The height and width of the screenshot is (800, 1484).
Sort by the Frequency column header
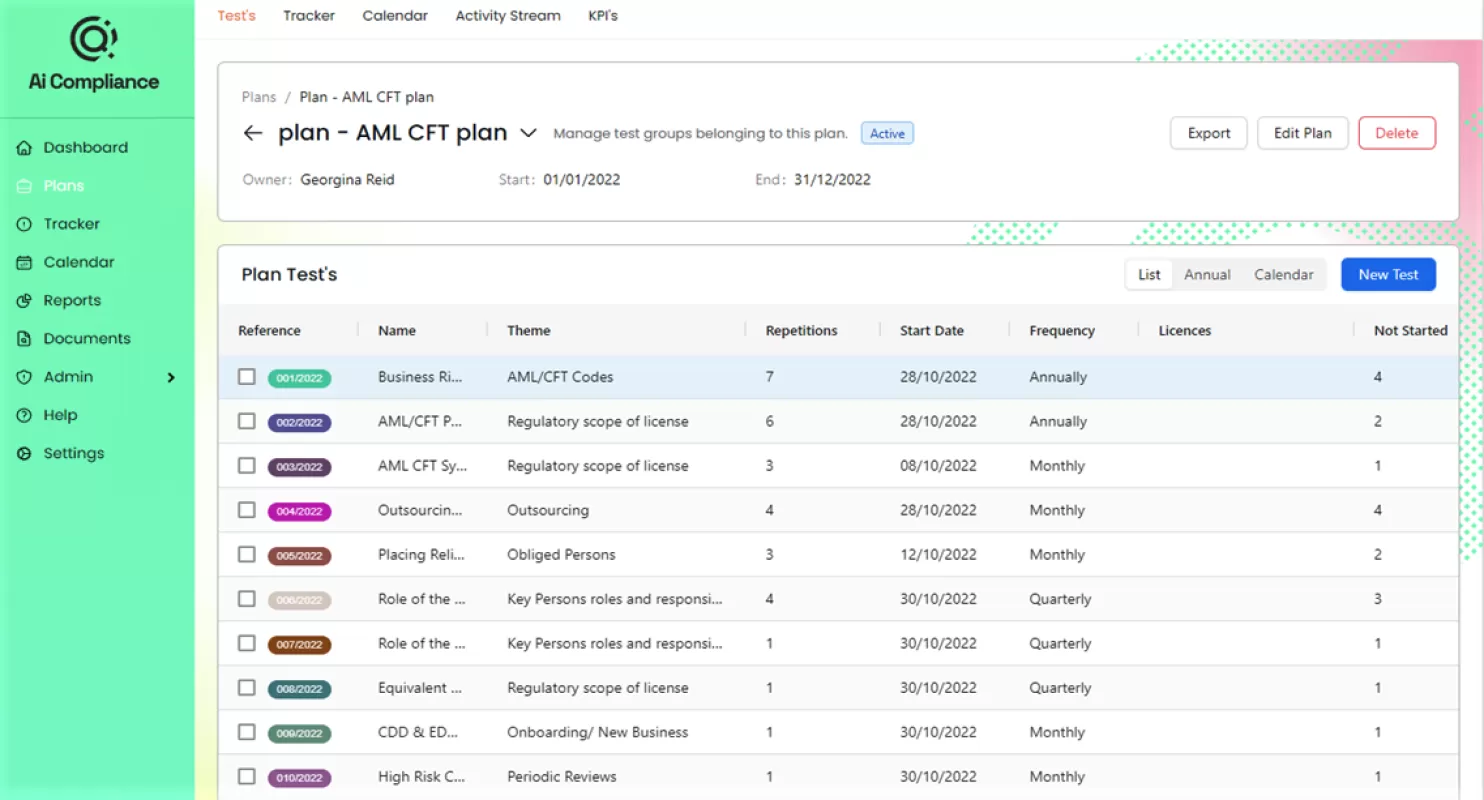pos(1062,331)
